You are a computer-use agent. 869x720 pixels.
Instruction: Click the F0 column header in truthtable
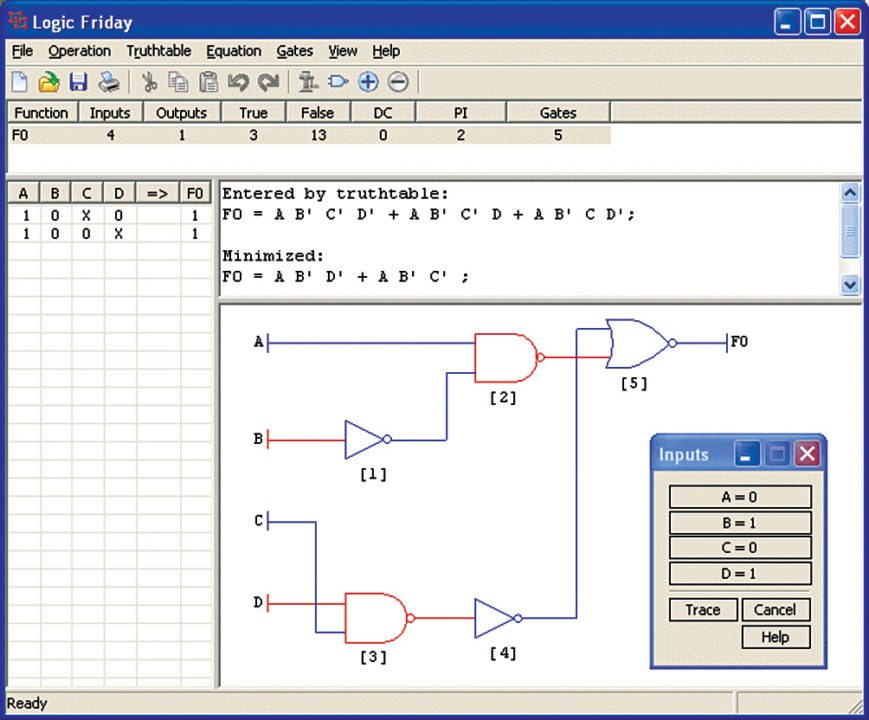pyautogui.click(x=195, y=194)
